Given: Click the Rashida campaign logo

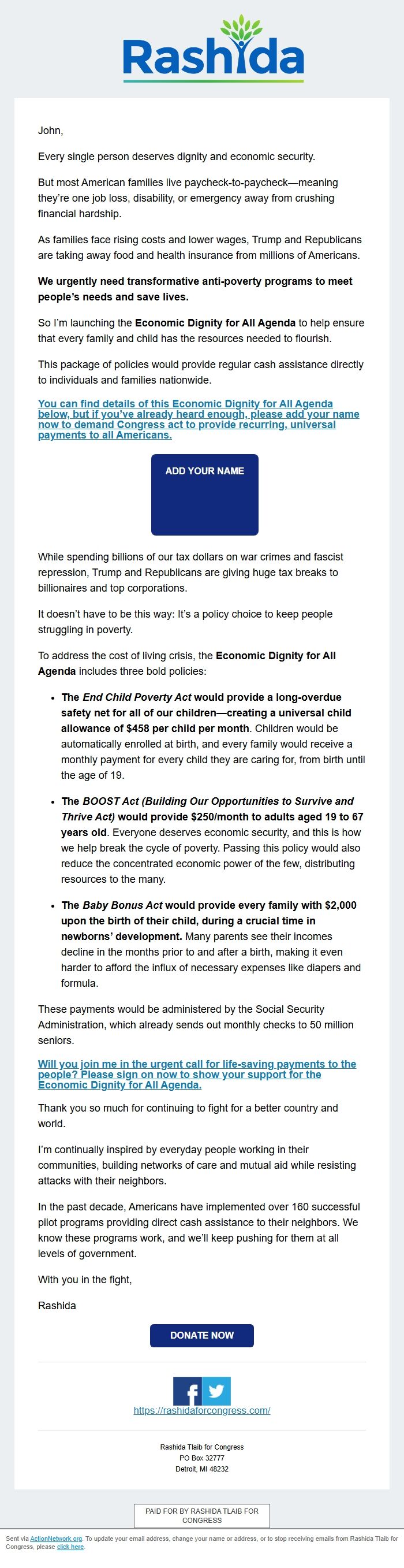Looking at the screenshot, I should click(x=214, y=54).
